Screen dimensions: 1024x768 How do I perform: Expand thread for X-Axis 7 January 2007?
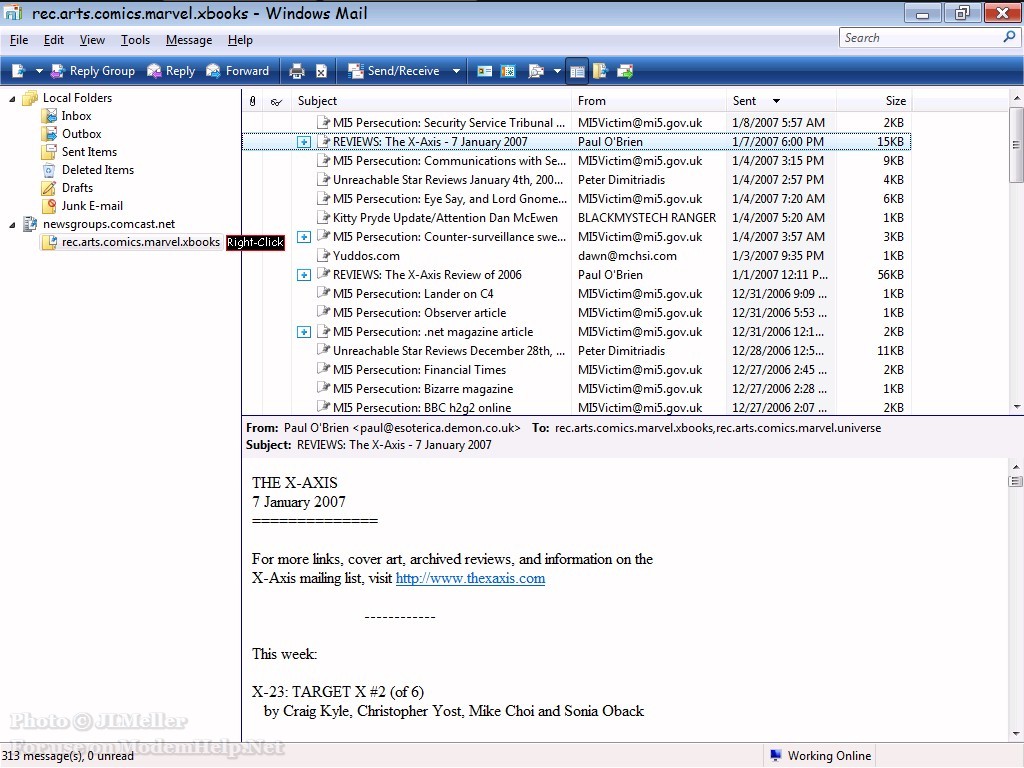click(304, 142)
